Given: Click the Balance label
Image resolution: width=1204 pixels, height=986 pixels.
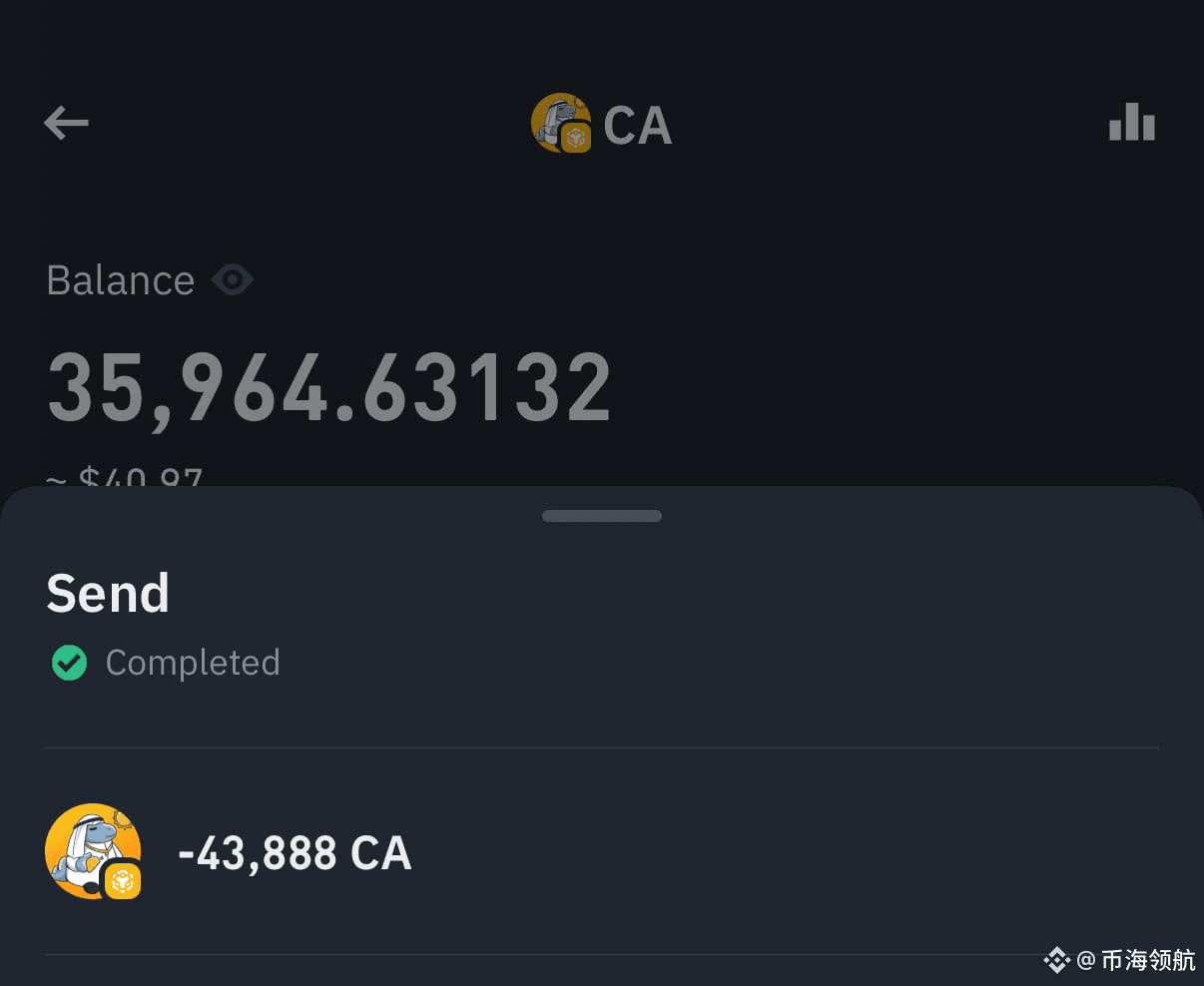Looking at the screenshot, I should tap(120, 280).
